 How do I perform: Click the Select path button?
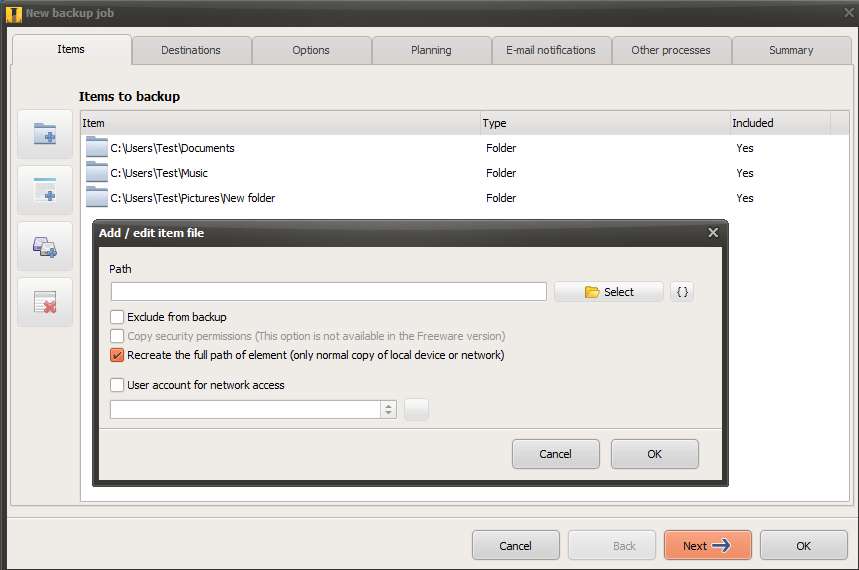pyautogui.click(x=609, y=292)
